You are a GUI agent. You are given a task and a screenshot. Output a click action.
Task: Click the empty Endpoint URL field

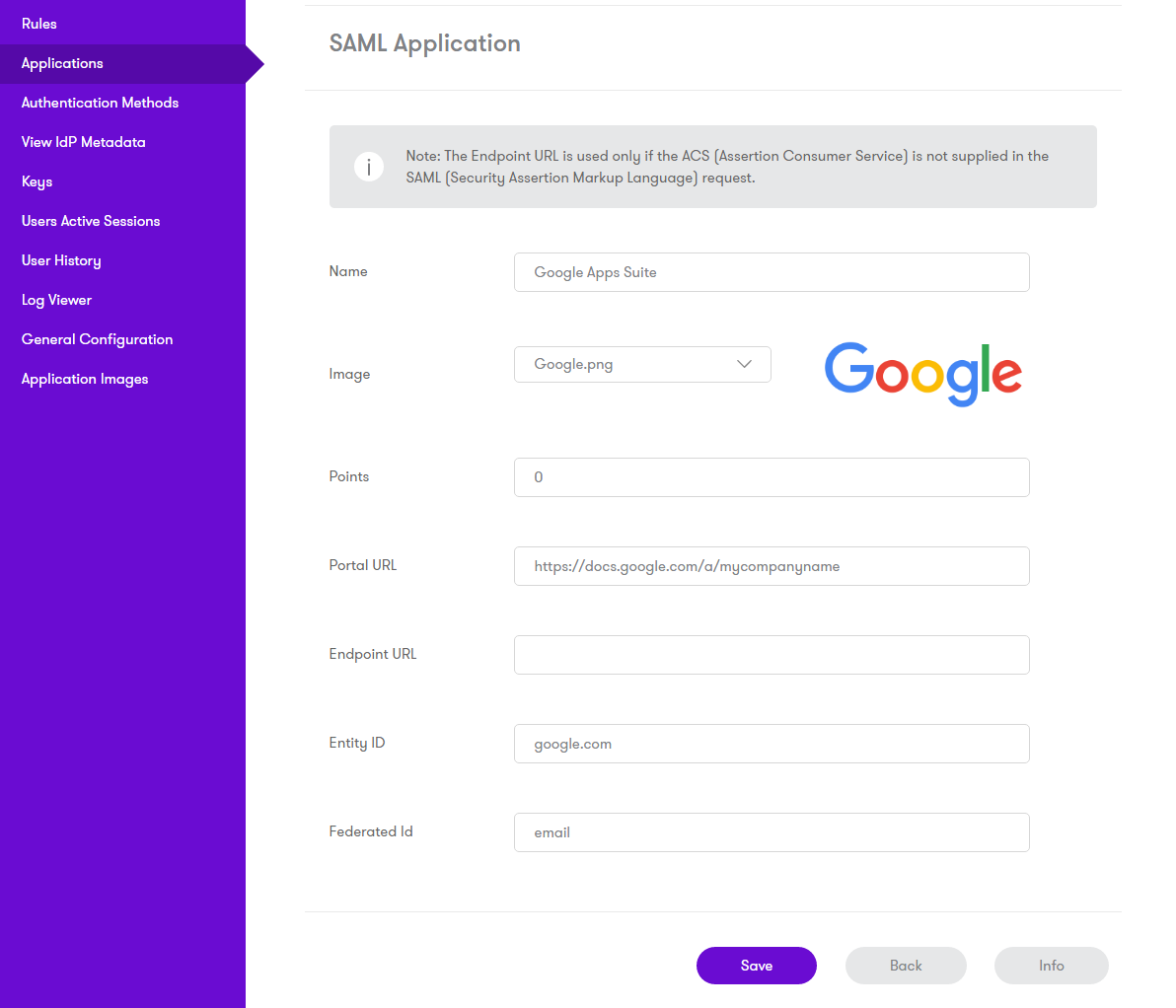[772, 655]
